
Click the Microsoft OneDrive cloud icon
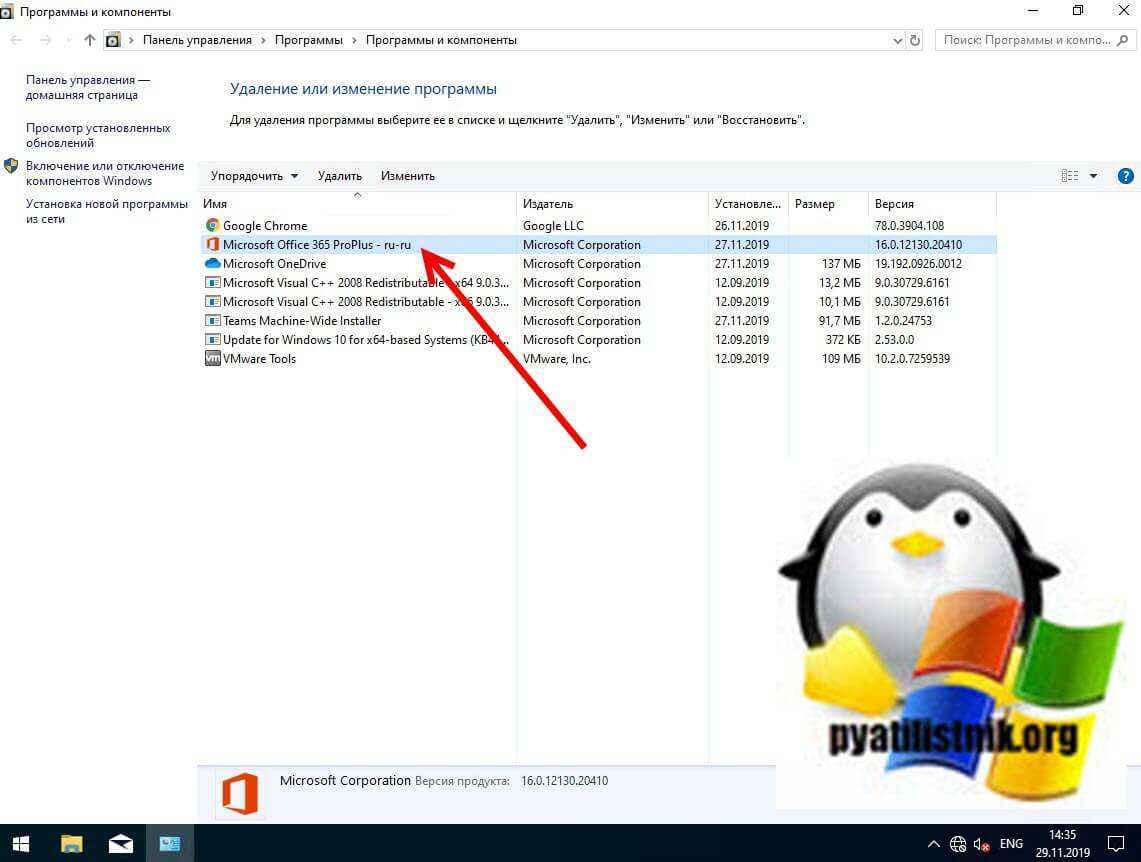point(212,263)
